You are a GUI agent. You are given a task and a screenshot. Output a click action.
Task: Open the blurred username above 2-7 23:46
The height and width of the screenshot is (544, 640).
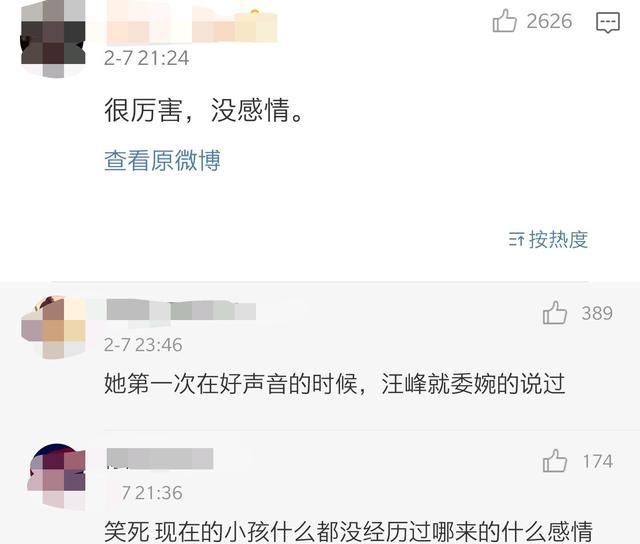(181, 312)
